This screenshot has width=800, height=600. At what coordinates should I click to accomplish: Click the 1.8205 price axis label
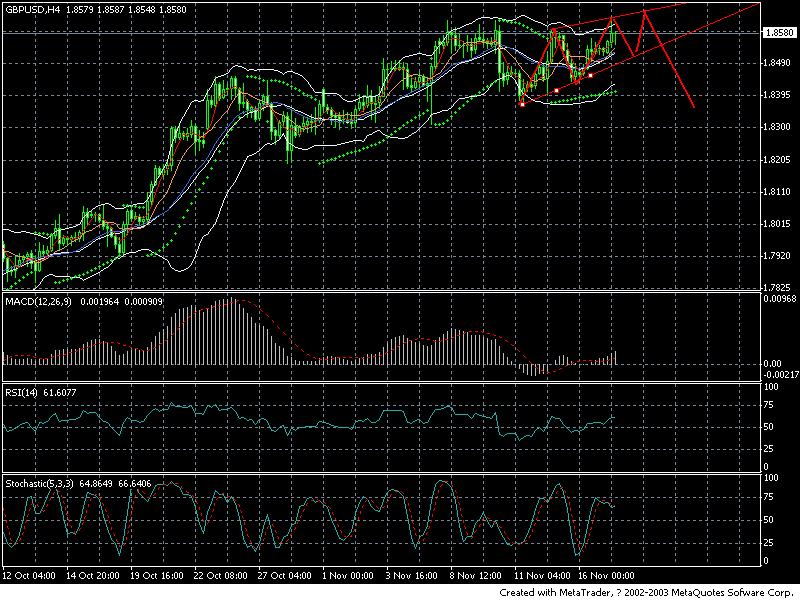coord(777,160)
